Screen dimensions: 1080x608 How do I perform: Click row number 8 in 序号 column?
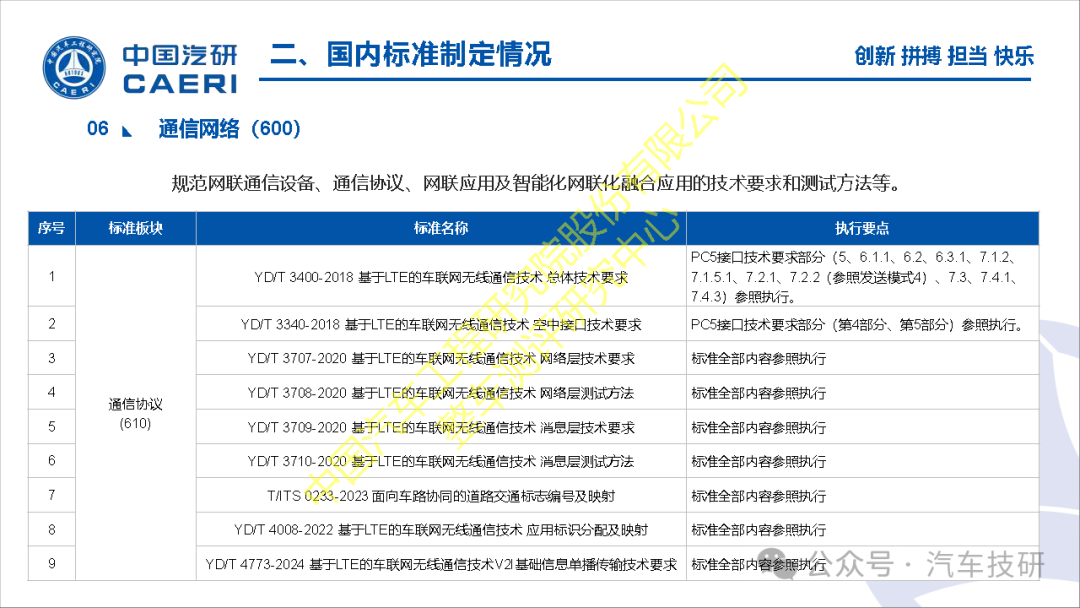click(52, 530)
